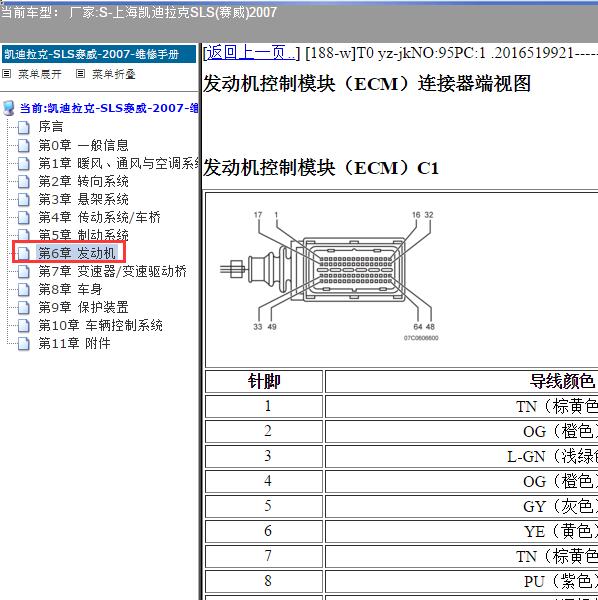This screenshot has width=598, height=600.
Task: Click the page icon beside 序言
Action: (24, 127)
